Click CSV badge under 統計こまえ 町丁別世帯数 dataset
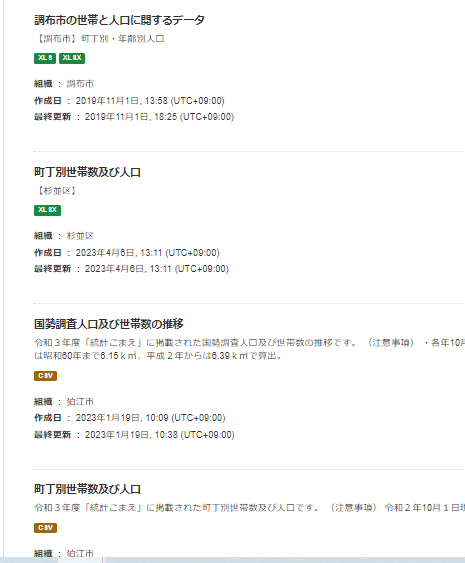Screen dimensions: 465x563 point(46,528)
